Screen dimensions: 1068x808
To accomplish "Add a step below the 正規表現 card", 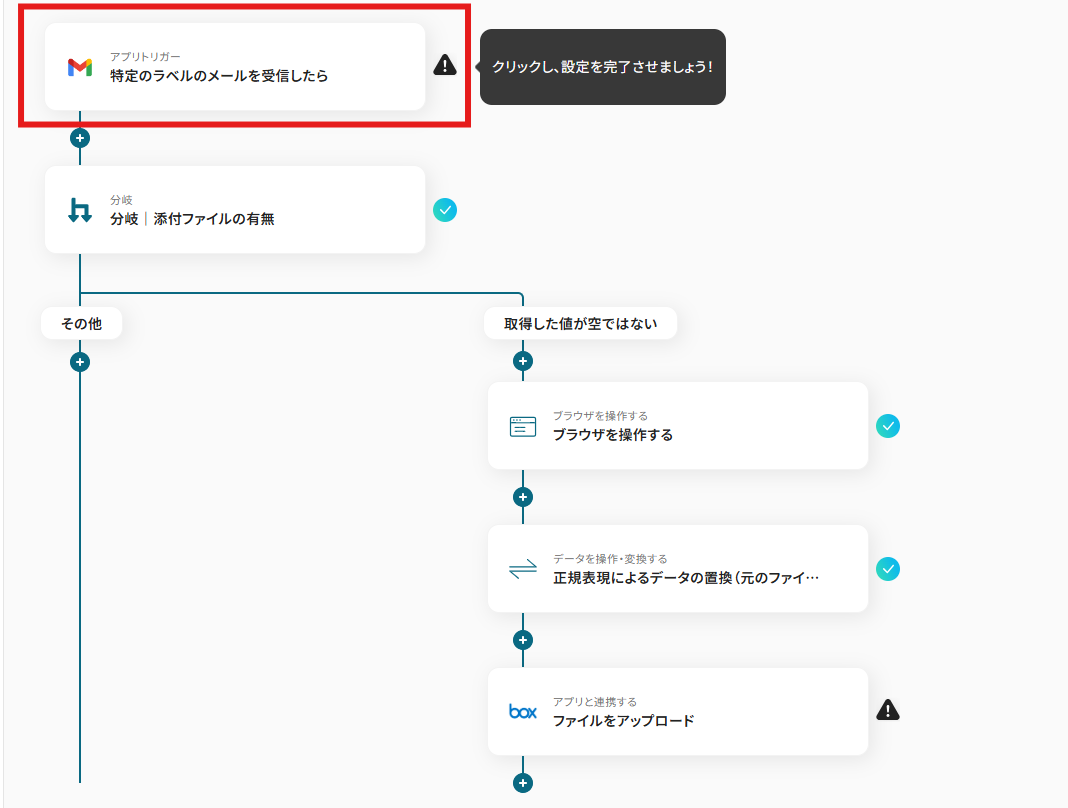I will (x=522, y=640).
